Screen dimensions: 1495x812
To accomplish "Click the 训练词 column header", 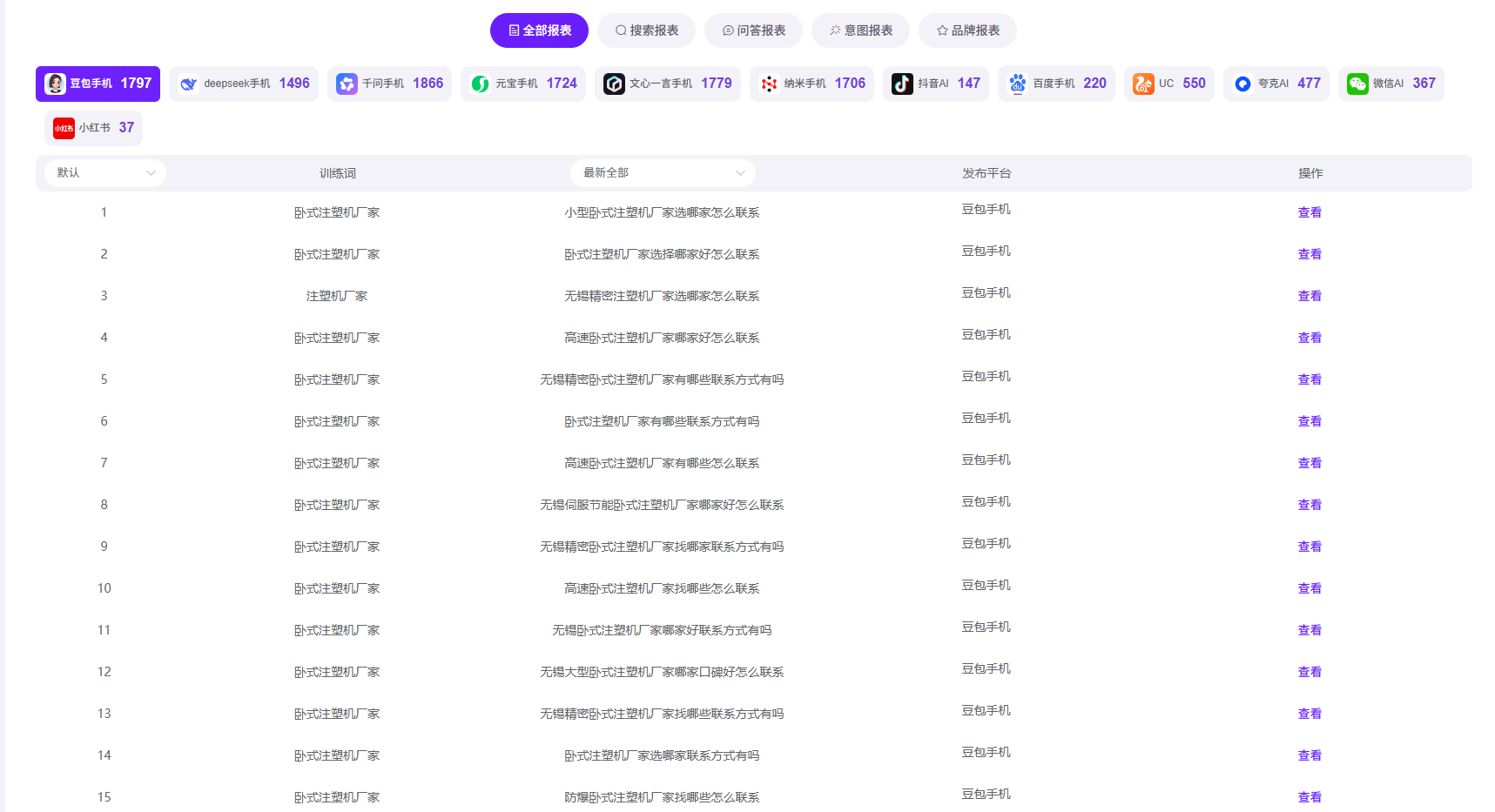I will coord(337,173).
